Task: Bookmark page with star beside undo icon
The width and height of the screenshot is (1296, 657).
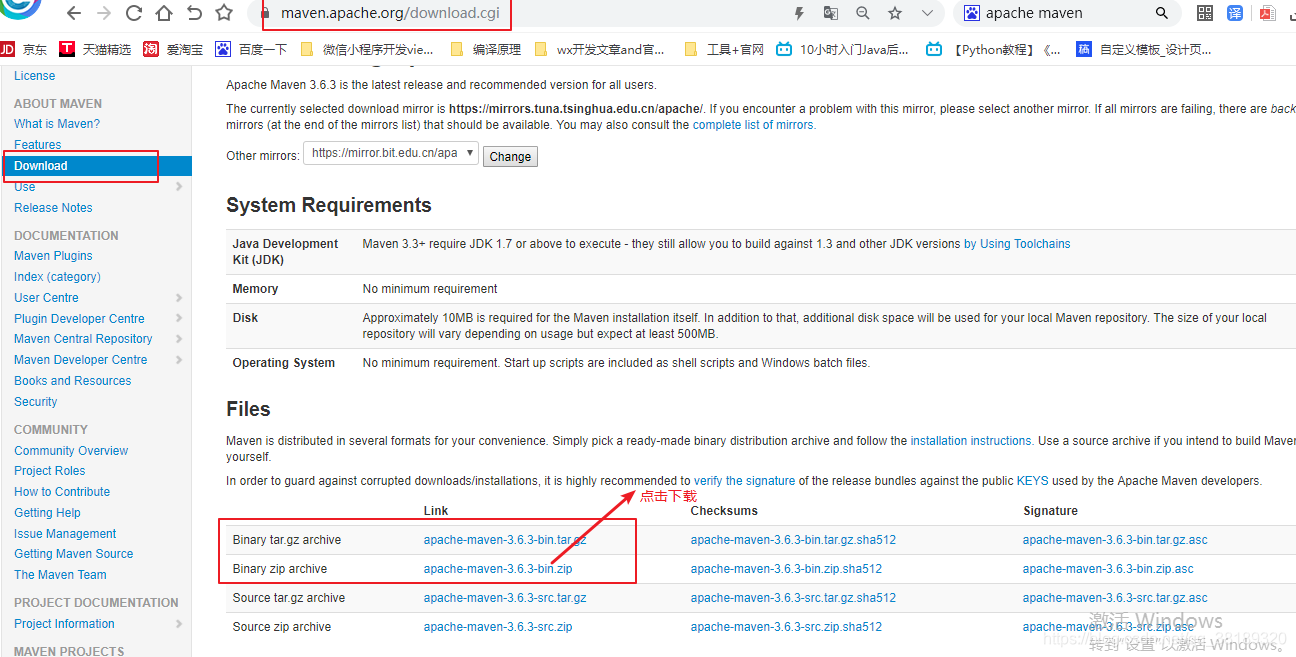Action: tap(224, 14)
